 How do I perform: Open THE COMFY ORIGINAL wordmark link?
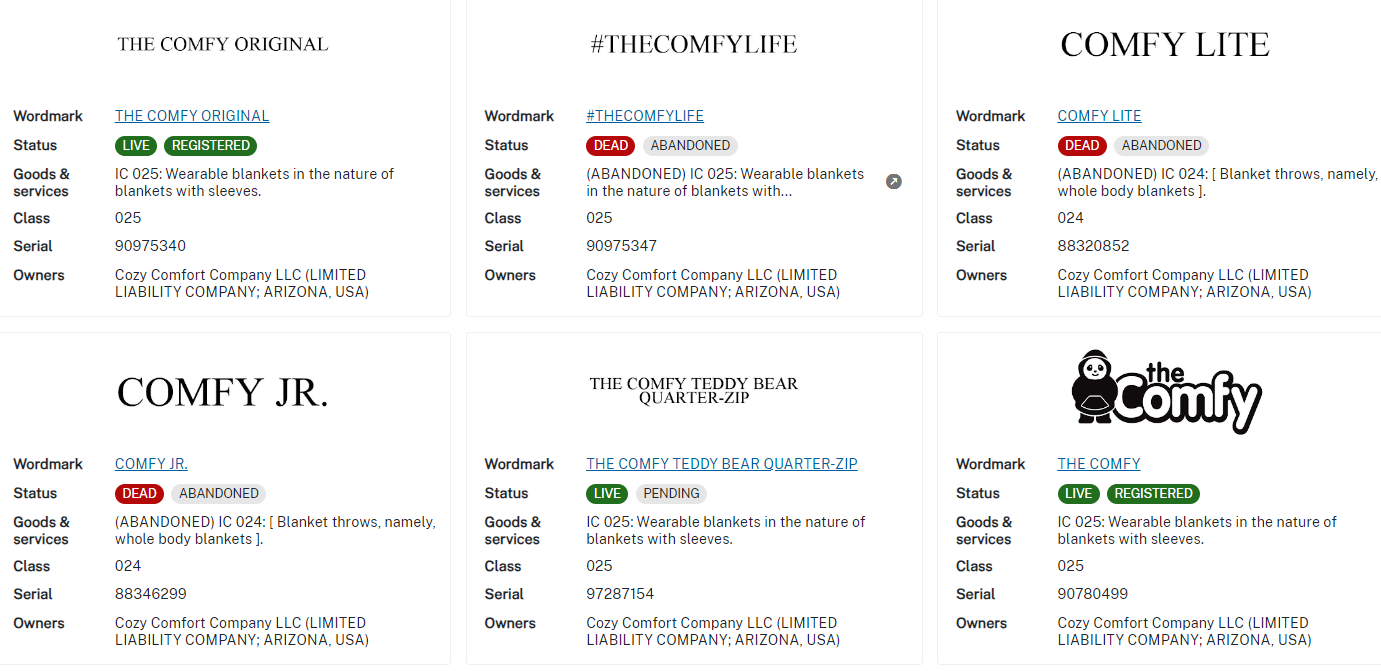click(x=192, y=116)
